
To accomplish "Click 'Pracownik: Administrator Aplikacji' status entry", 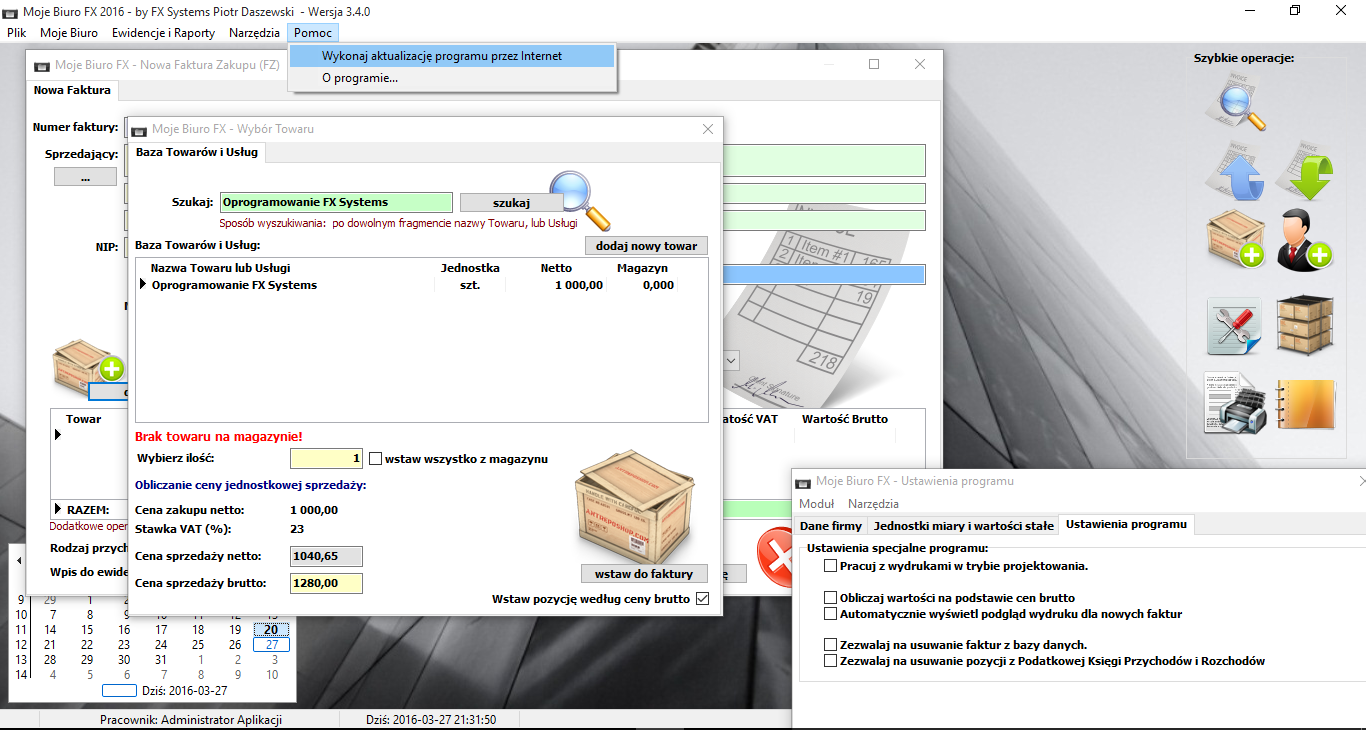I will [x=191, y=719].
